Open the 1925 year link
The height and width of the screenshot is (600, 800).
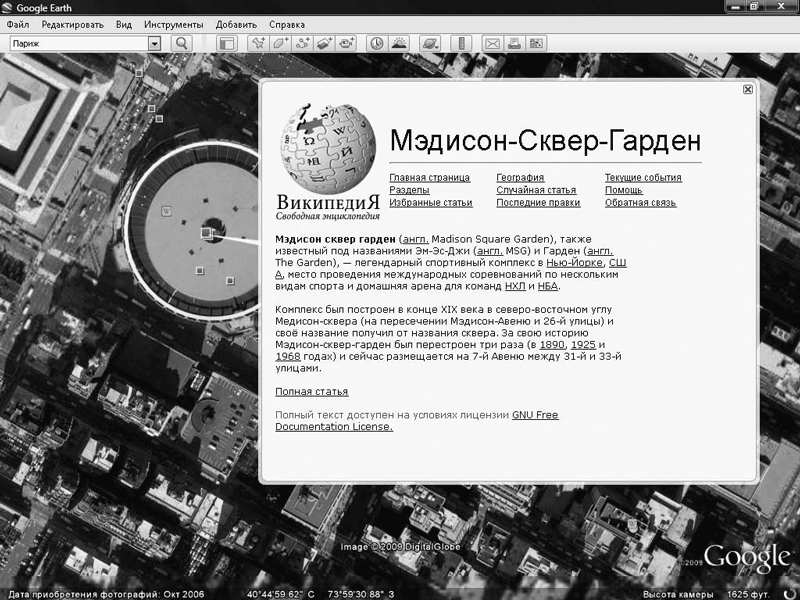click(x=583, y=344)
